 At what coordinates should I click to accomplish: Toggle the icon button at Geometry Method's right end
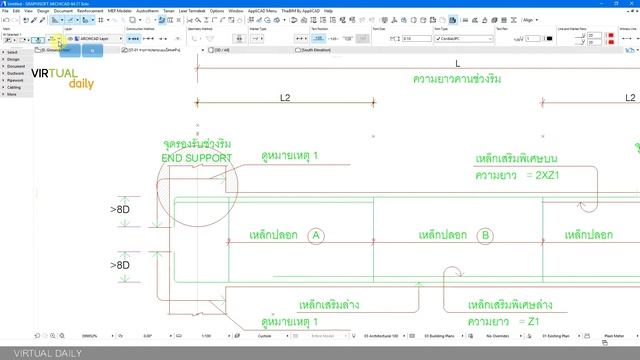tap(240, 39)
